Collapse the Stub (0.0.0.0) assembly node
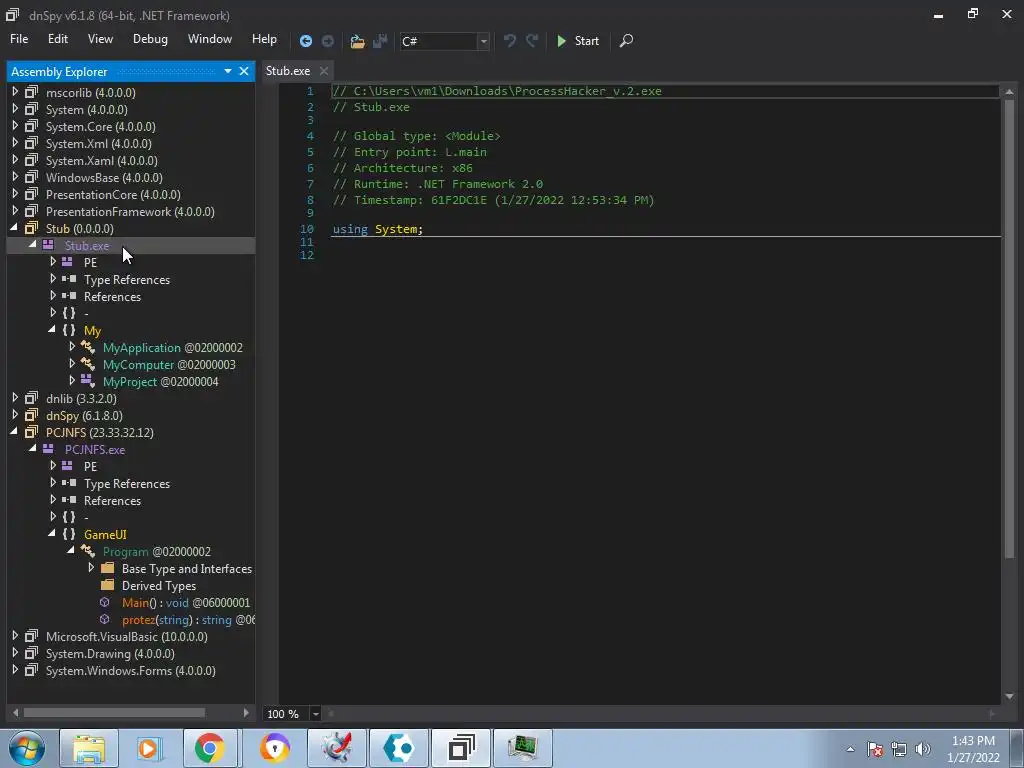The image size is (1024, 768). [14, 228]
